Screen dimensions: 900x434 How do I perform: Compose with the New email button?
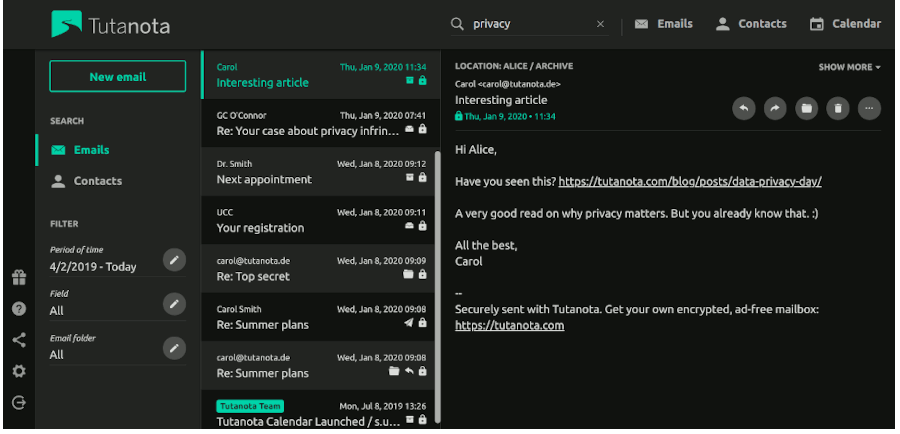coord(118,76)
